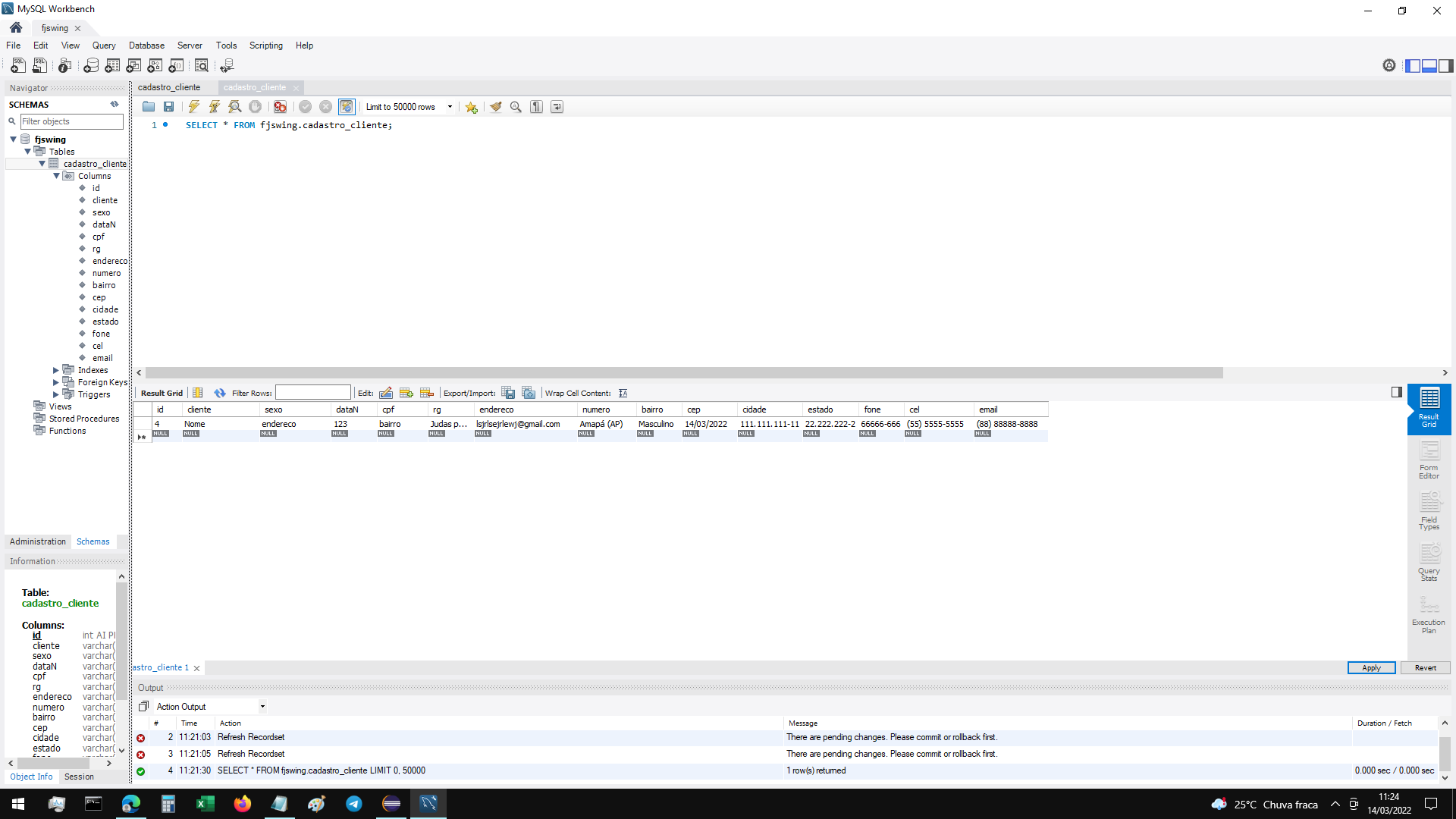Show the find panel magnifier icon

(516, 107)
